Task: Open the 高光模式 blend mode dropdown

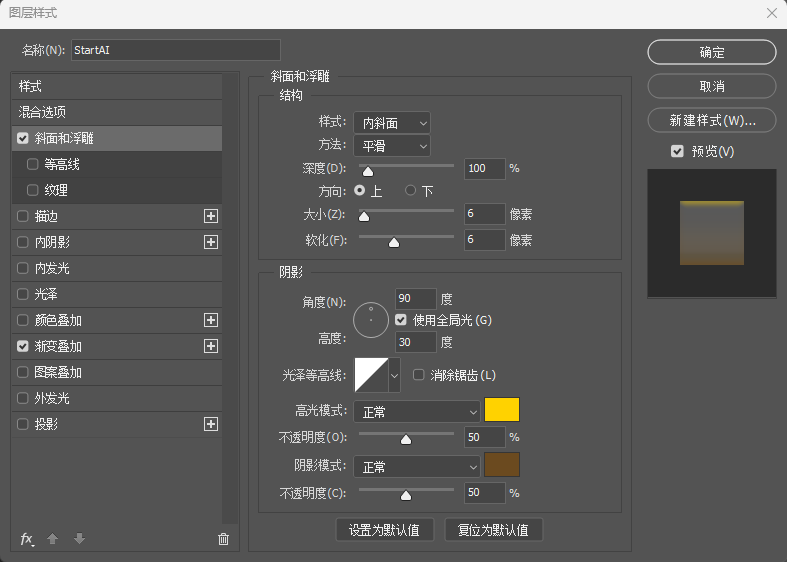Action: coord(417,412)
